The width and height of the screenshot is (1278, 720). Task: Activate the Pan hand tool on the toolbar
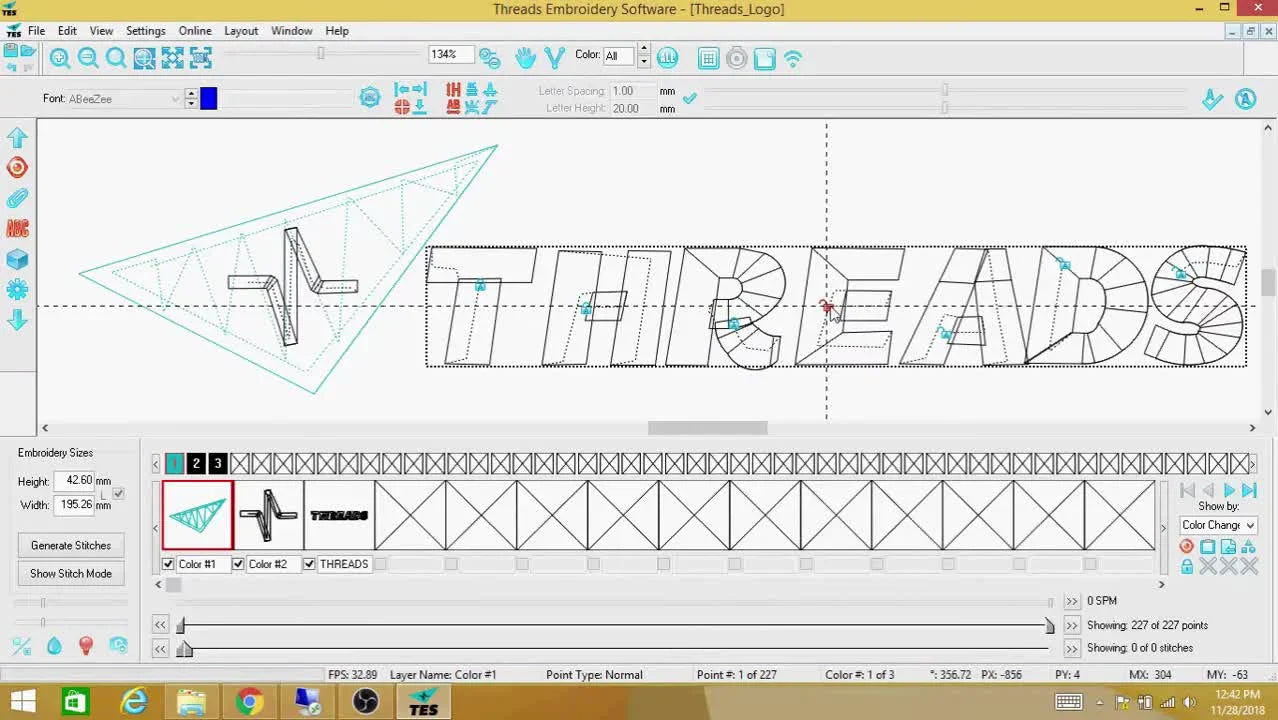tap(525, 58)
